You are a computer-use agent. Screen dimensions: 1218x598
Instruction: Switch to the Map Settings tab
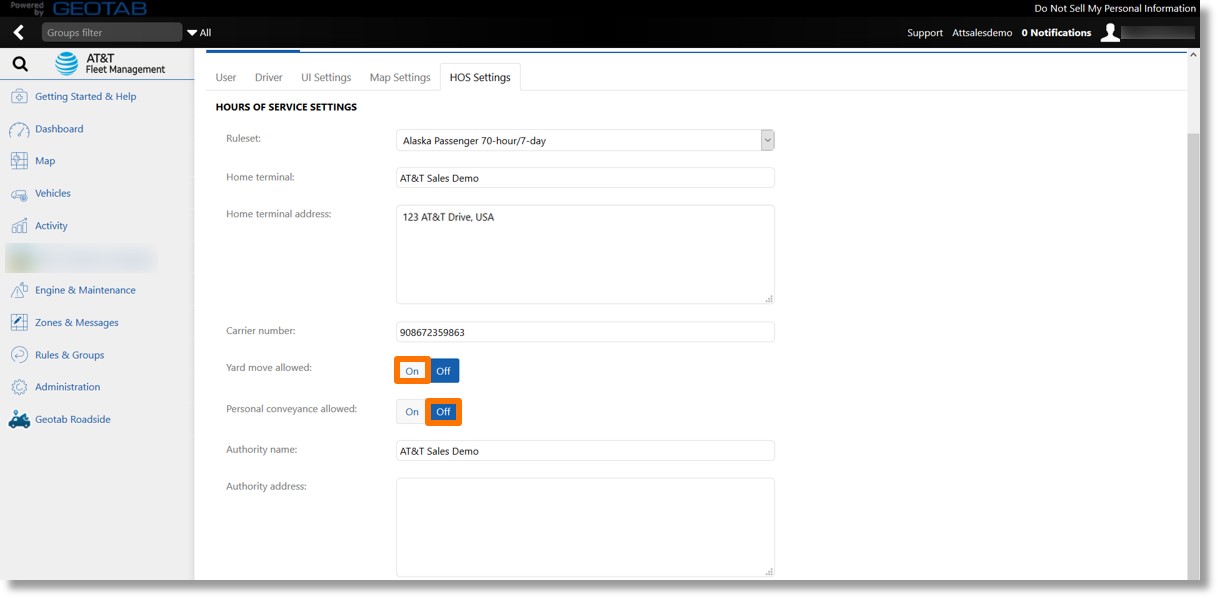coord(400,77)
